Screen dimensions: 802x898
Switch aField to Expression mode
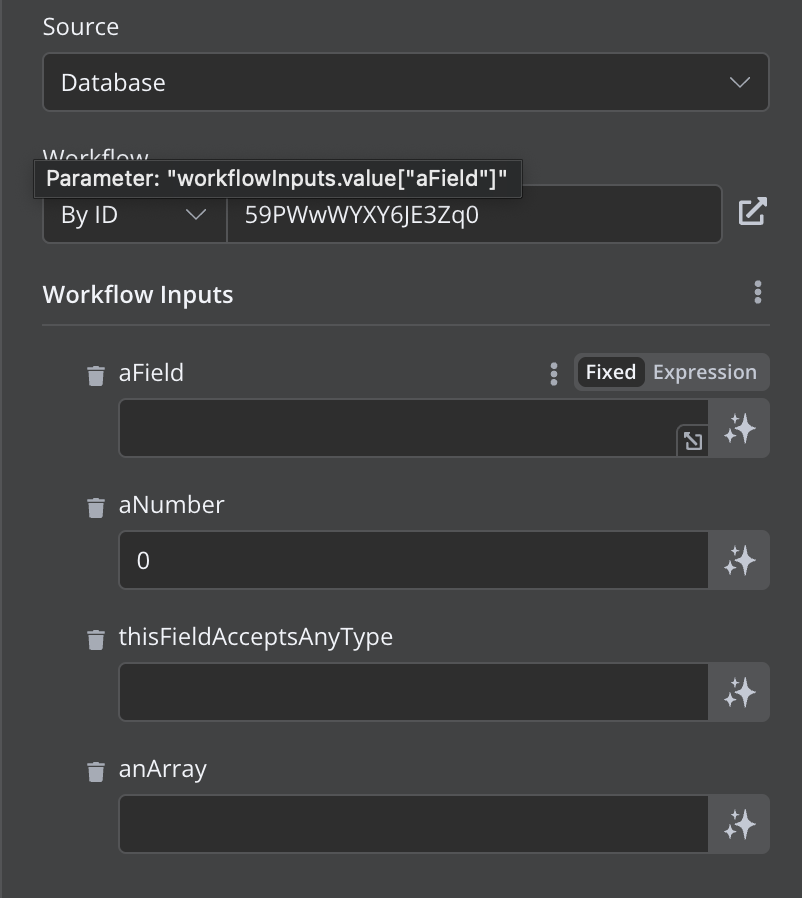[x=705, y=372]
